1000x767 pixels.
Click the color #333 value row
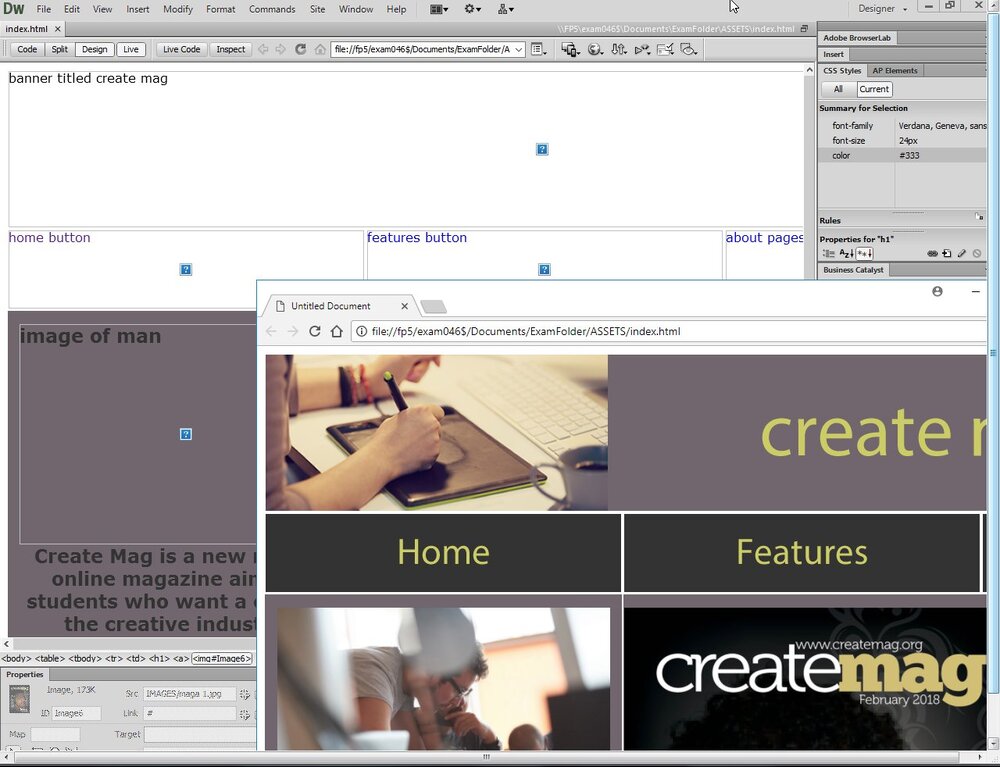click(x=902, y=156)
